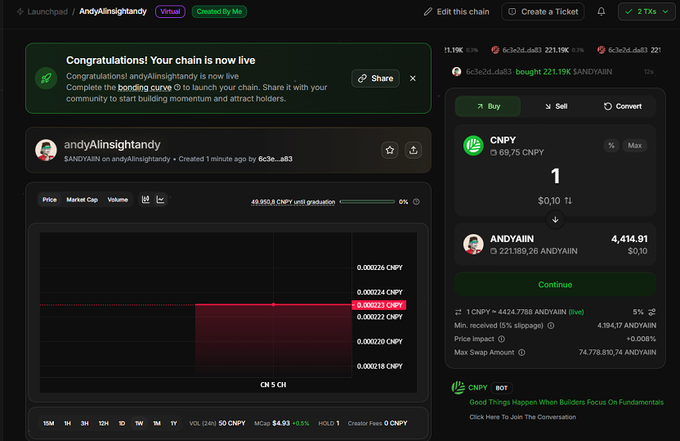This screenshot has height=441, width=680.
Task: Click Here To Join The Conversation
Action: (x=523, y=417)
